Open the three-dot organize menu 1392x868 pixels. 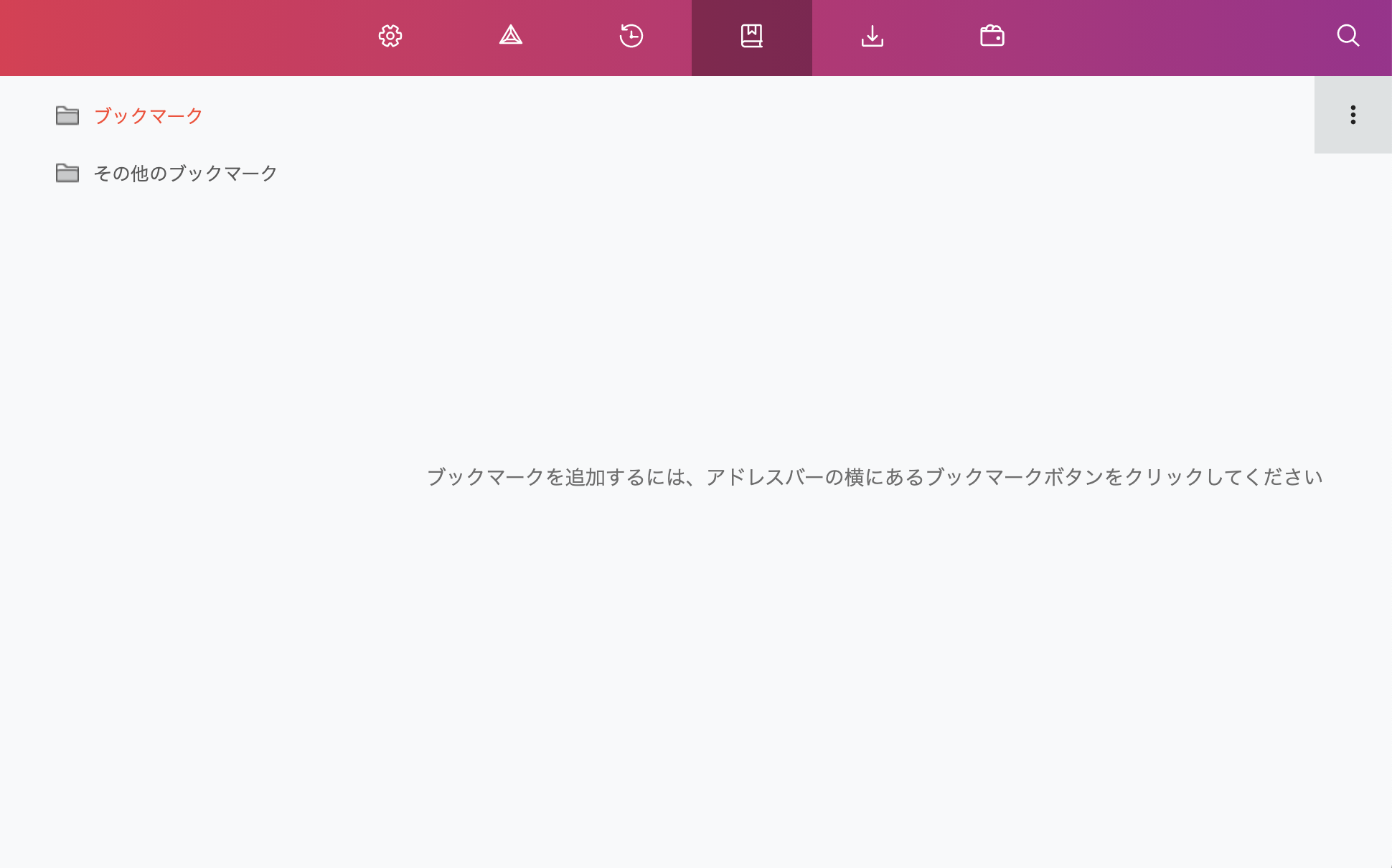click(1353, 115)
